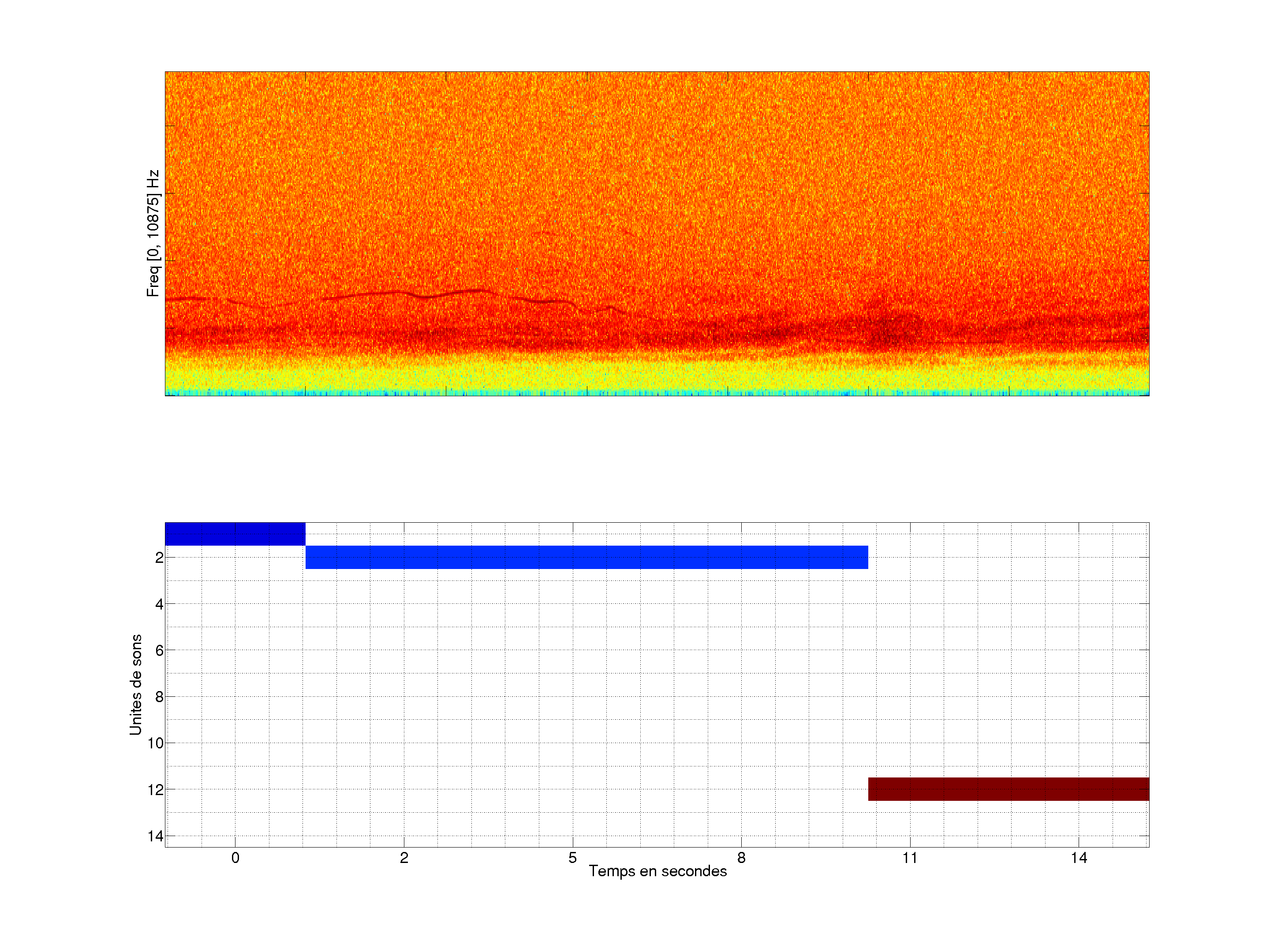Click the dark red bar at unit 12
Image resolution: width=1270 pixels, height=952 pixels.
pos(1008,789)
